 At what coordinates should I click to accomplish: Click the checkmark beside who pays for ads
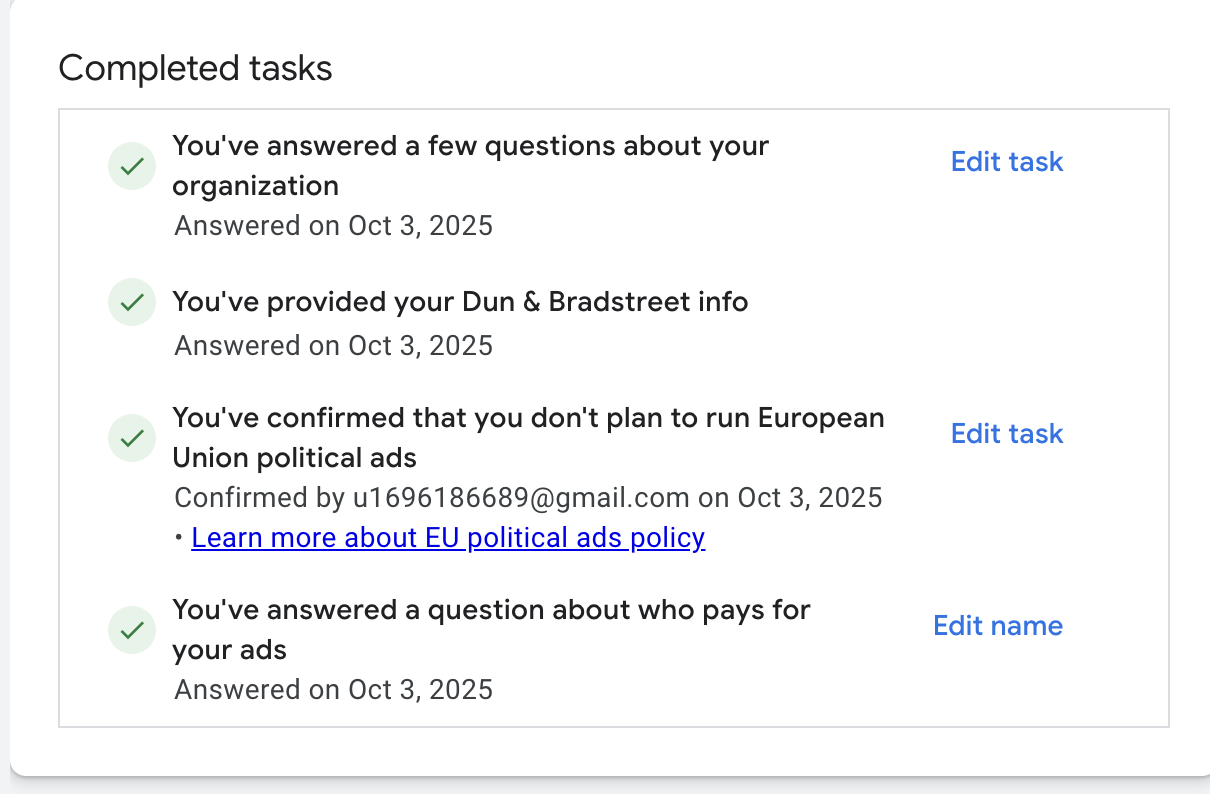point(131,630)
